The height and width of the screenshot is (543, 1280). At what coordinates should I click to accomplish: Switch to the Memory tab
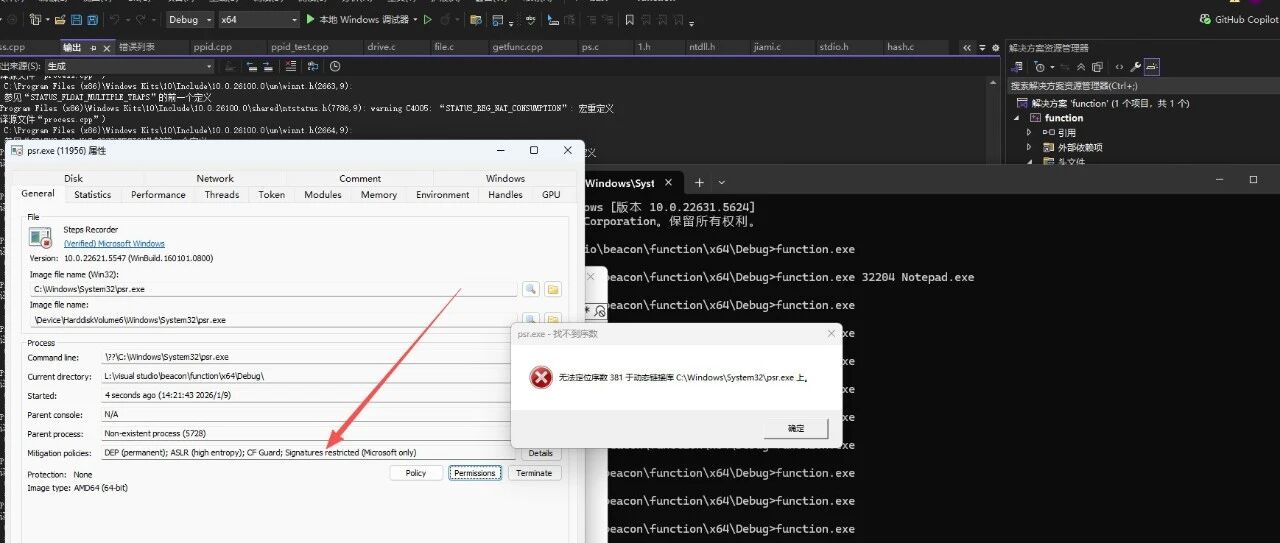point(379,194)
